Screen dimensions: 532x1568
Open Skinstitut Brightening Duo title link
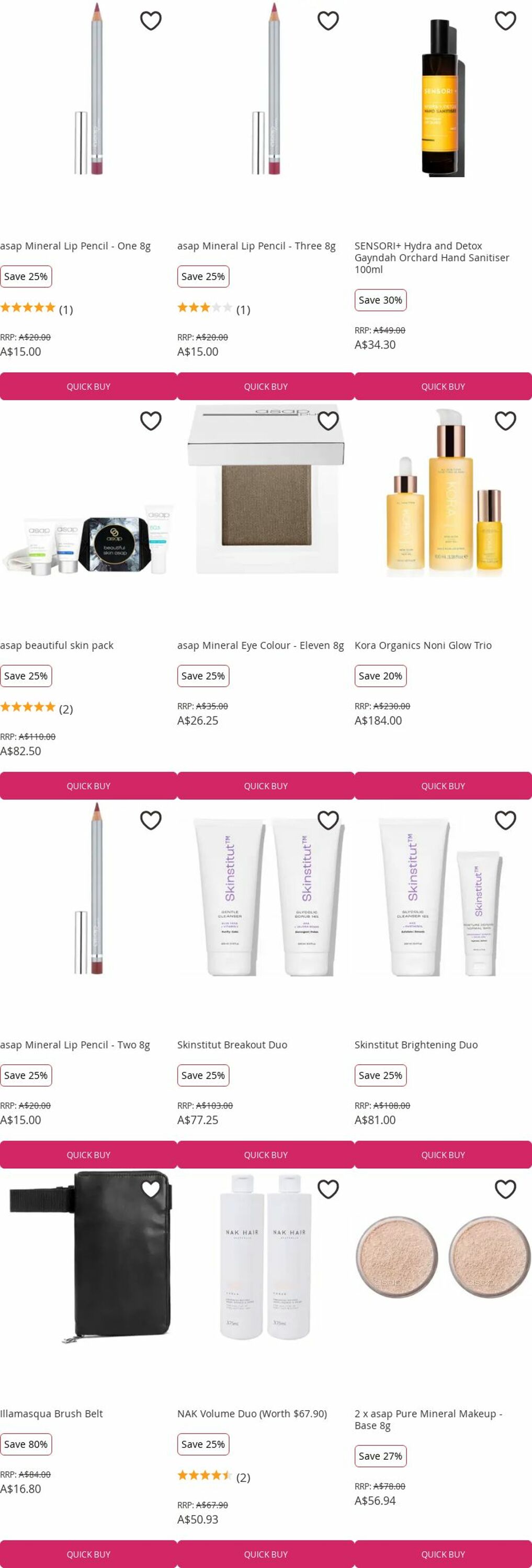tap(416, 1044)
